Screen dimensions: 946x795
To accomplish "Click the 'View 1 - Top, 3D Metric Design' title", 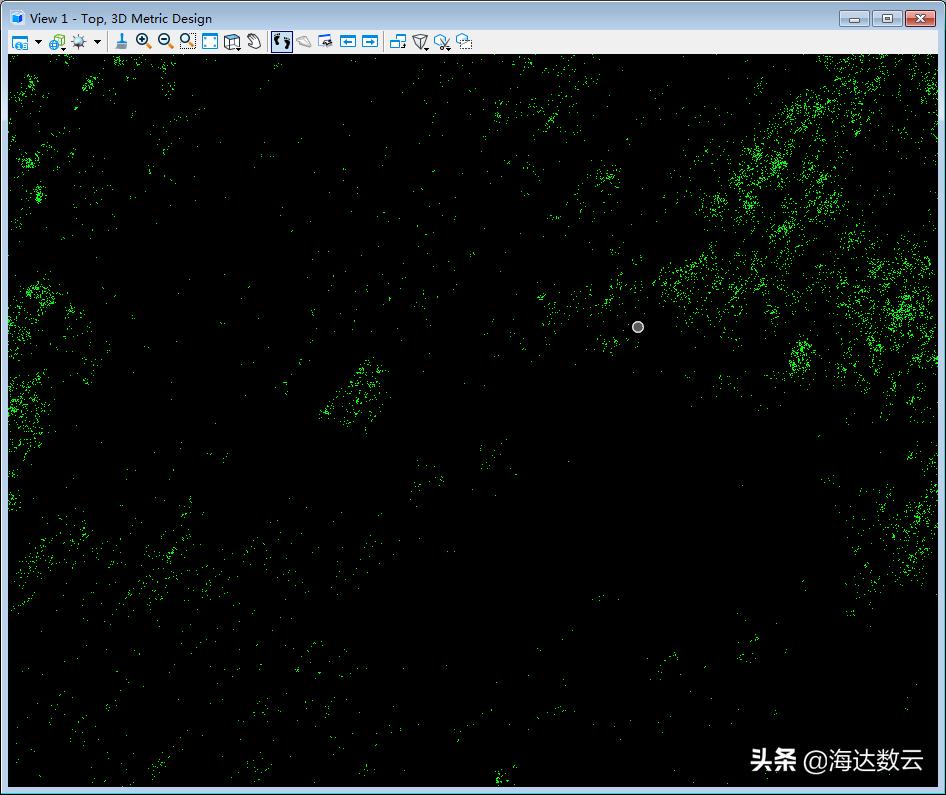I will tap(121, 19).
